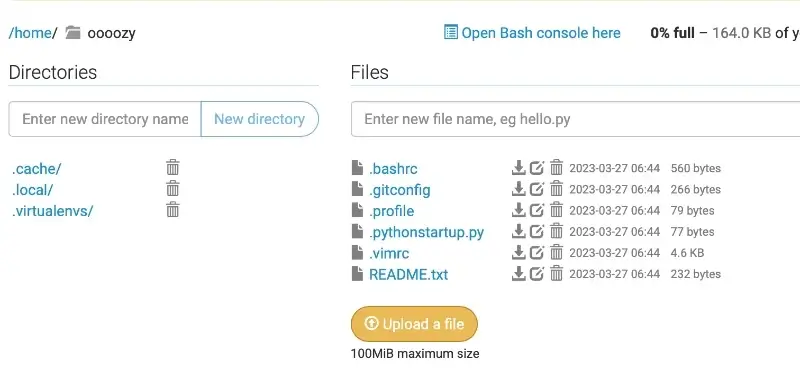This screenshot has height=388, width=800.
Task: Download the .profile file
Action: click(518, 210)
